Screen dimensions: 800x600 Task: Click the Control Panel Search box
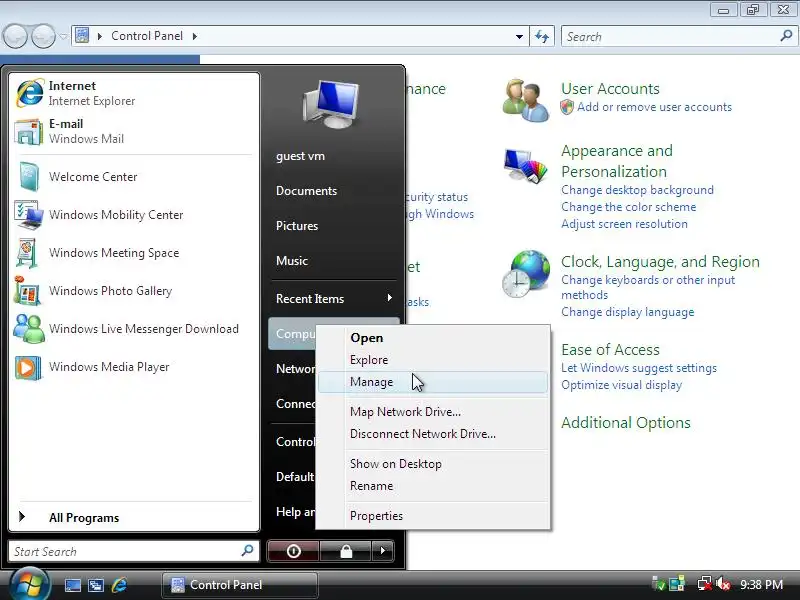(679, 37)
